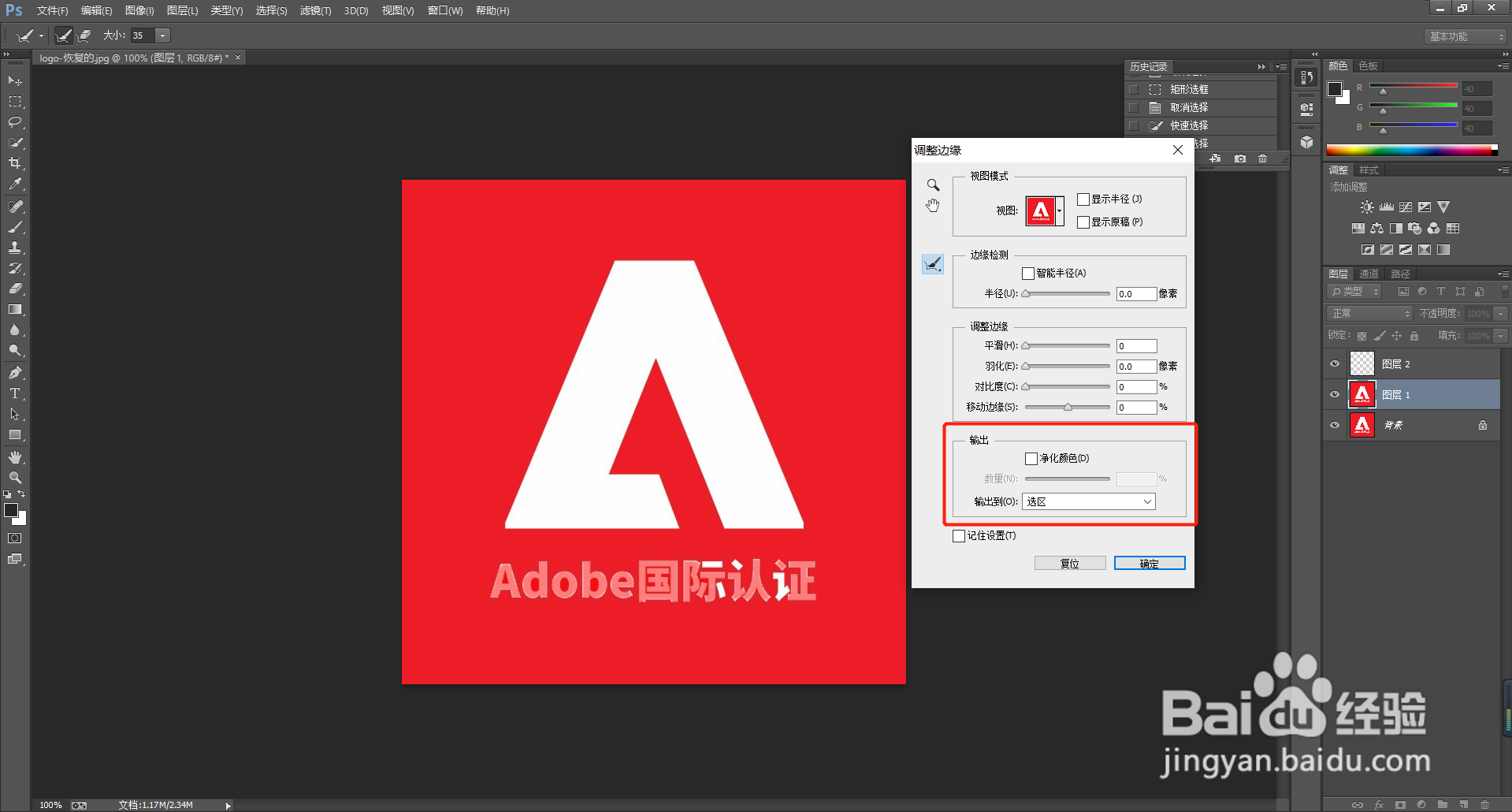
Task: Select the Crop tool
Action: pos(15,163)
